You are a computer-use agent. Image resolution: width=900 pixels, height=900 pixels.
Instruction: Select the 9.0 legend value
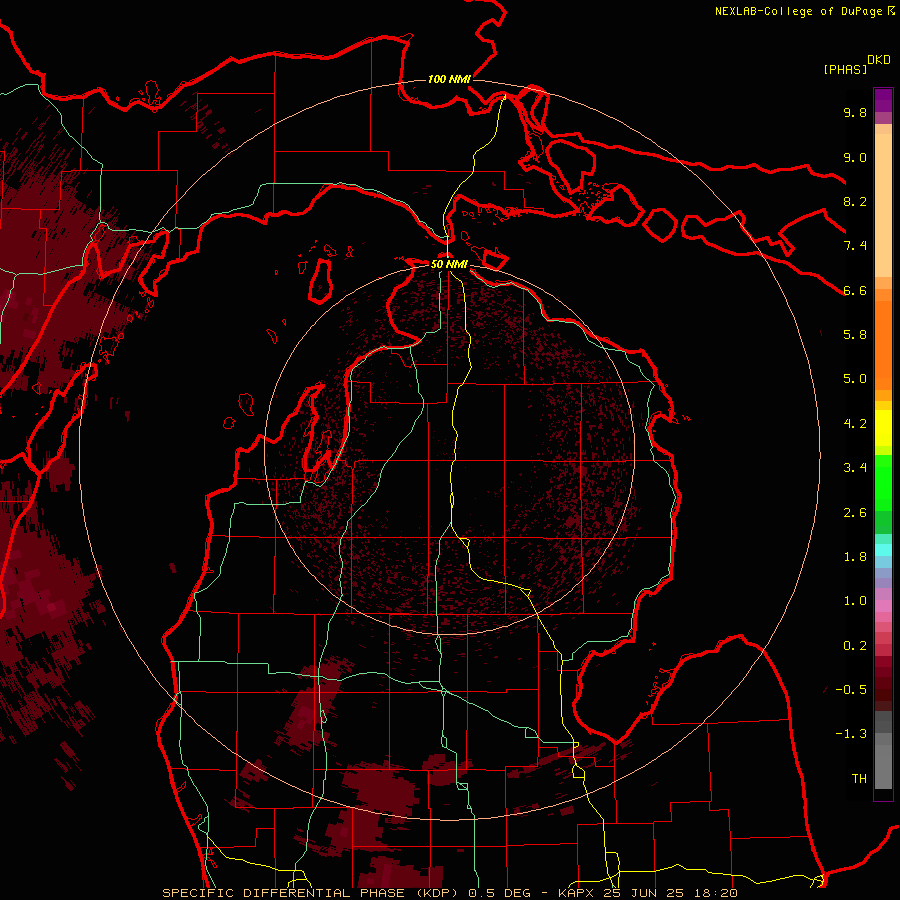(x=855, y=157)
